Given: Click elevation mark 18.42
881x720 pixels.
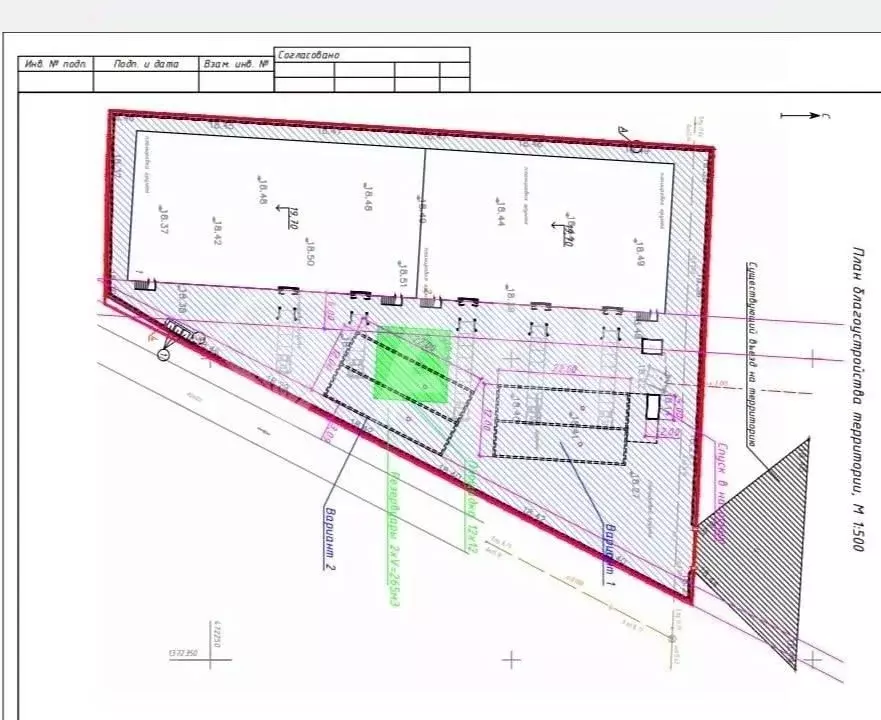Looking at the screenshot, I should coord(217,231).
